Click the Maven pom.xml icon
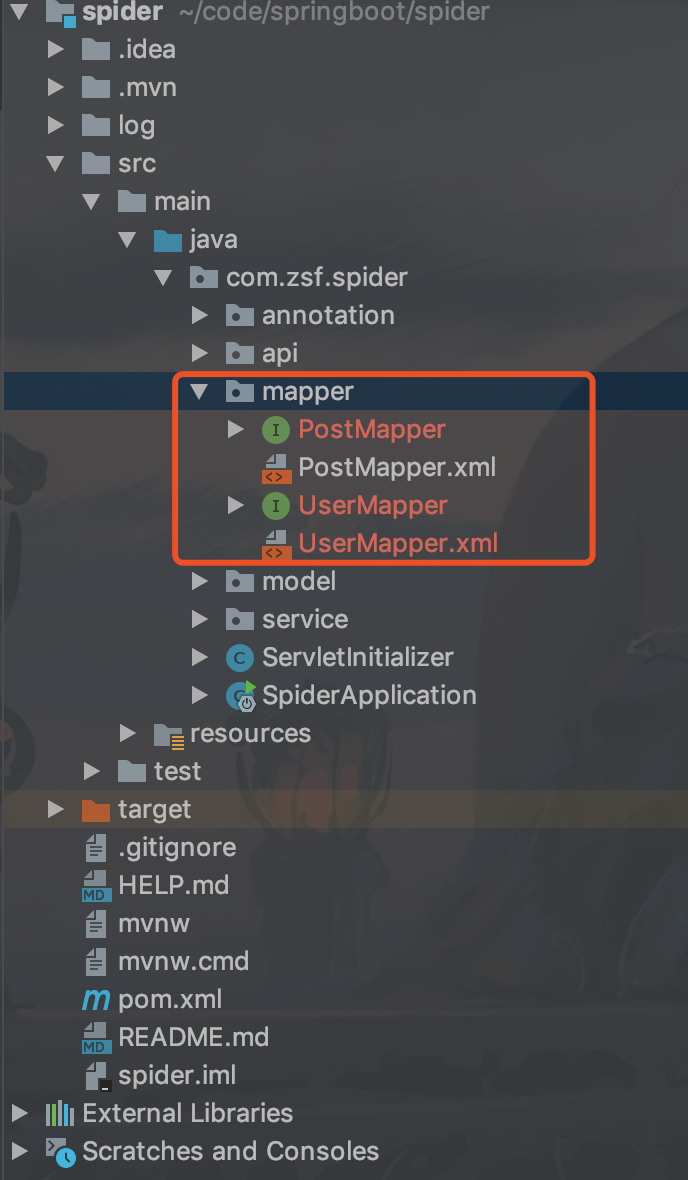 96,999
